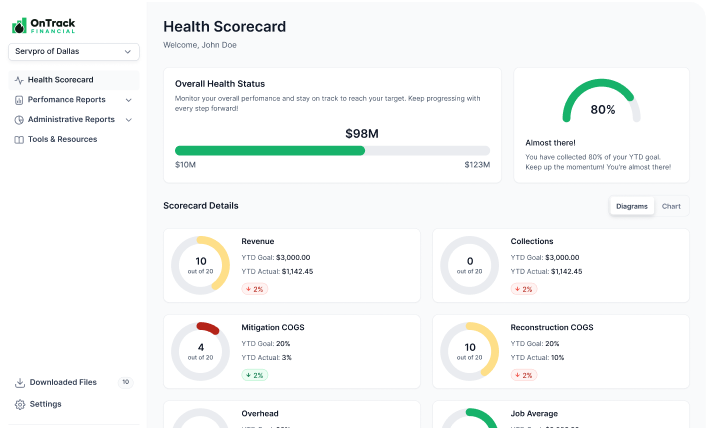Click the Settings gear icon
Screen dimensions: 706x428
tap(19, 404)
